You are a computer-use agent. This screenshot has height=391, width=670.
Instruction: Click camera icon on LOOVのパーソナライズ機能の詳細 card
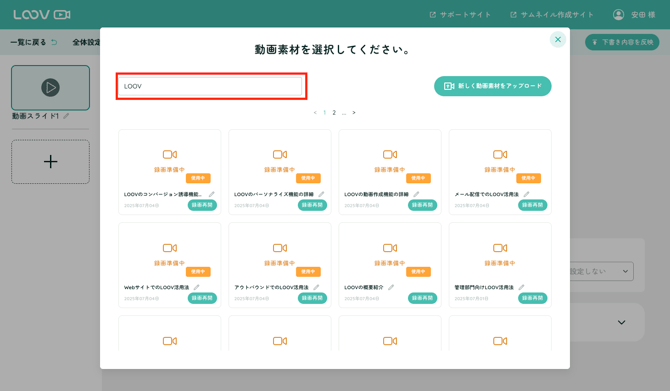[280, 154]
